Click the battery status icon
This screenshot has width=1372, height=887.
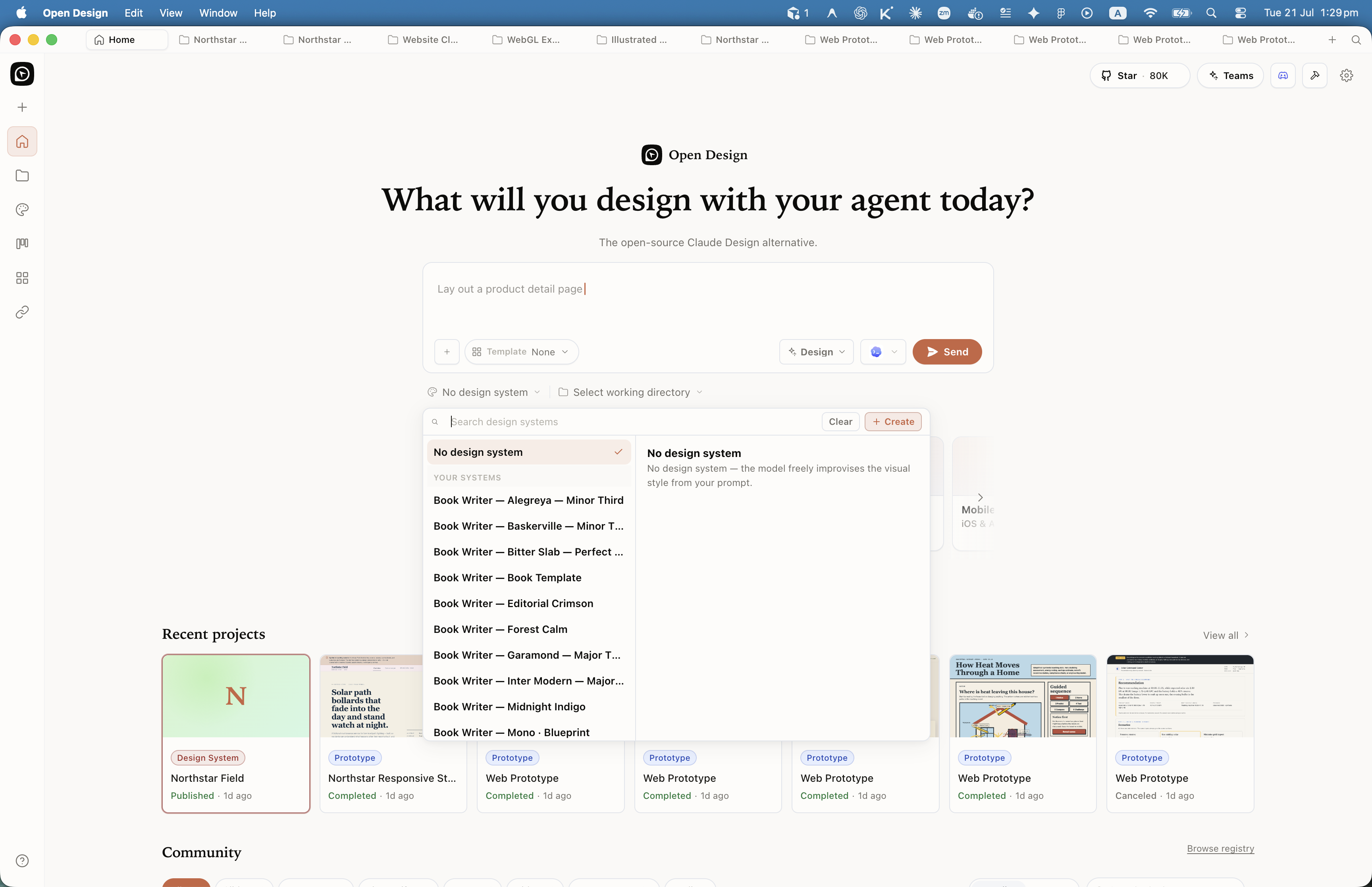point(1181,13)
